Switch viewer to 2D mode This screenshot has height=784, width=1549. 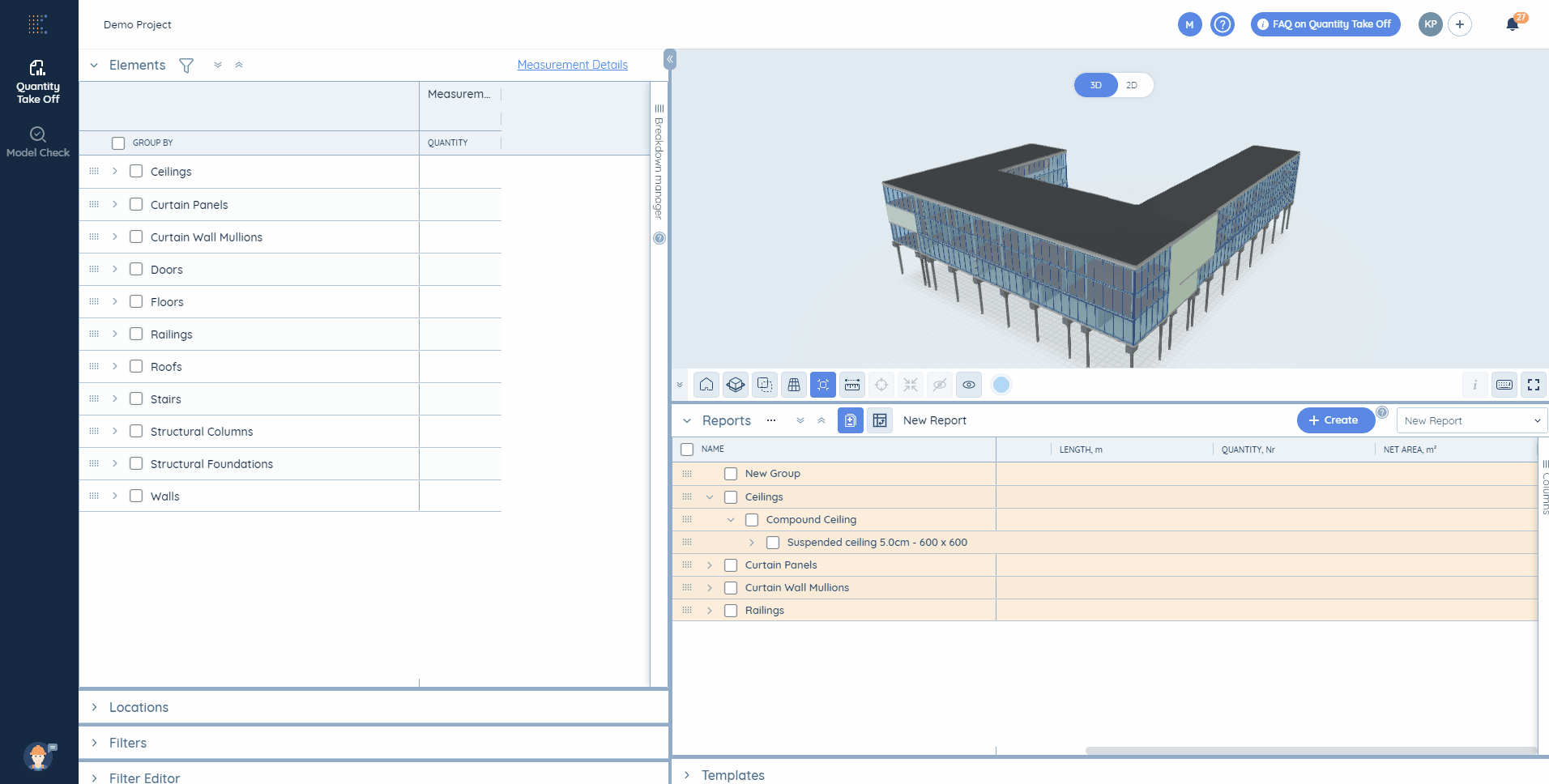1133,85
